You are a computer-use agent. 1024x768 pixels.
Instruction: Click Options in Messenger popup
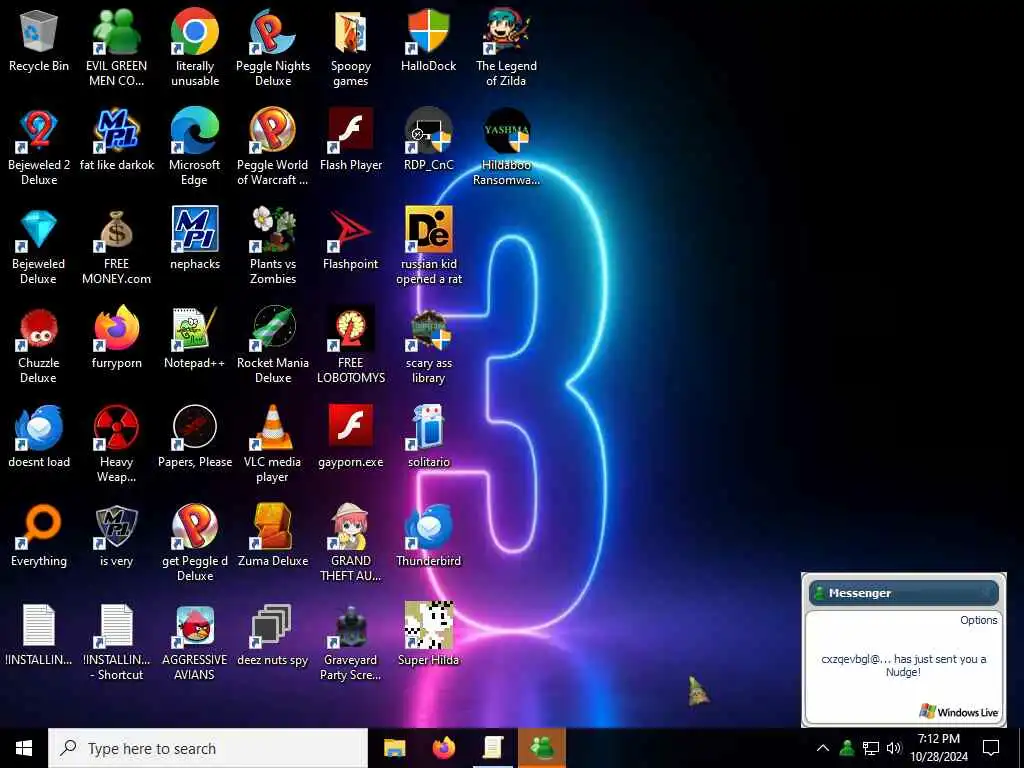tap(978, 620)
